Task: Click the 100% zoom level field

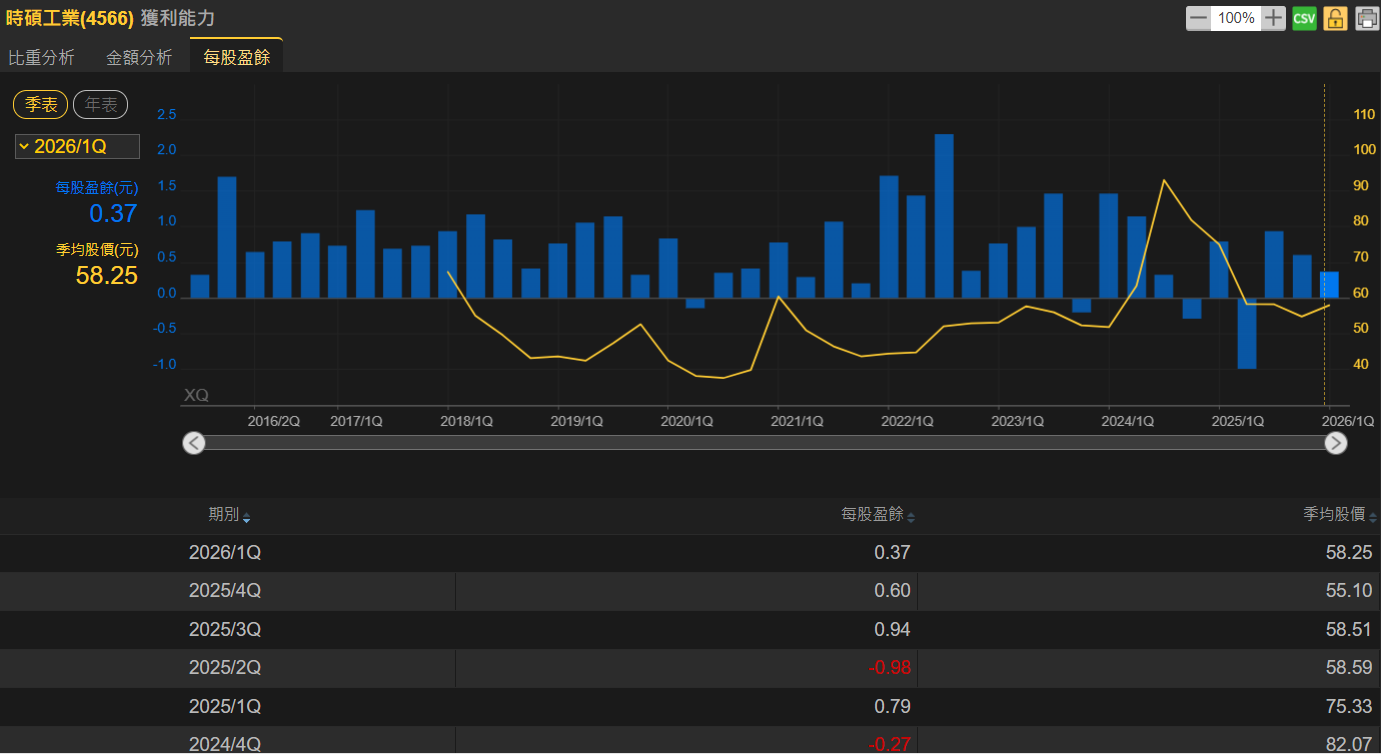Action: (1236, 18)
